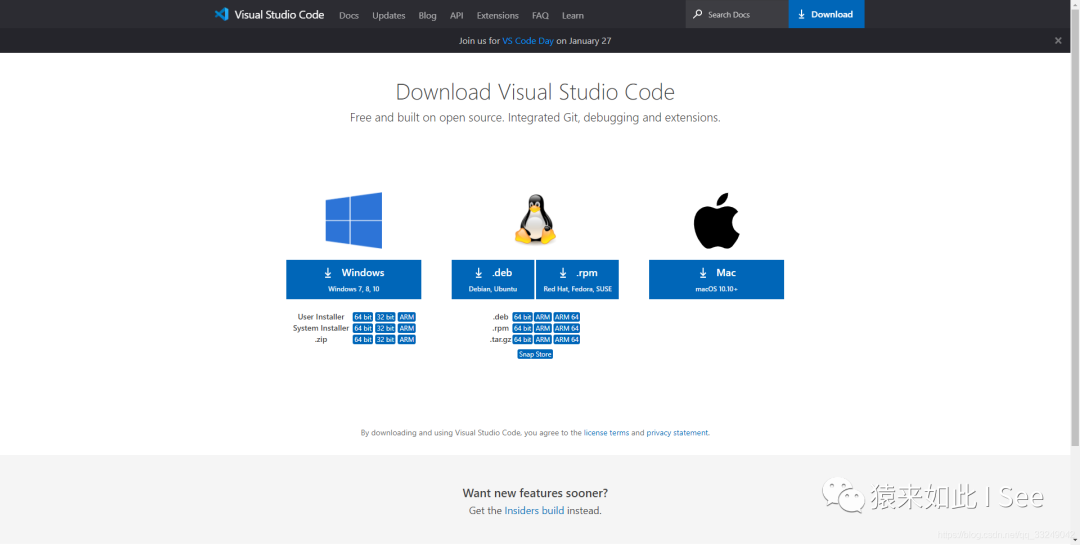Open the API navigation link
The width and height of the screenshot is (1080, 545).
point(457,15)
